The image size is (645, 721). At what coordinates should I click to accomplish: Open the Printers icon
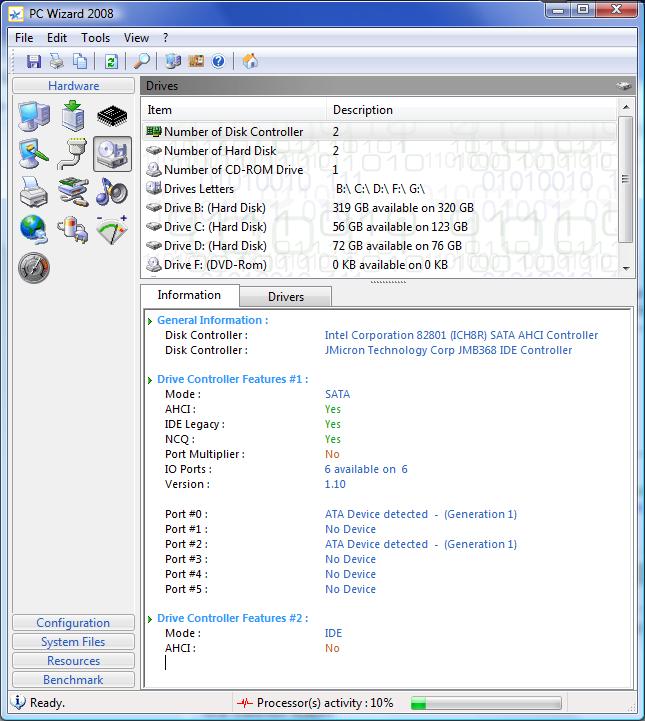34,191
